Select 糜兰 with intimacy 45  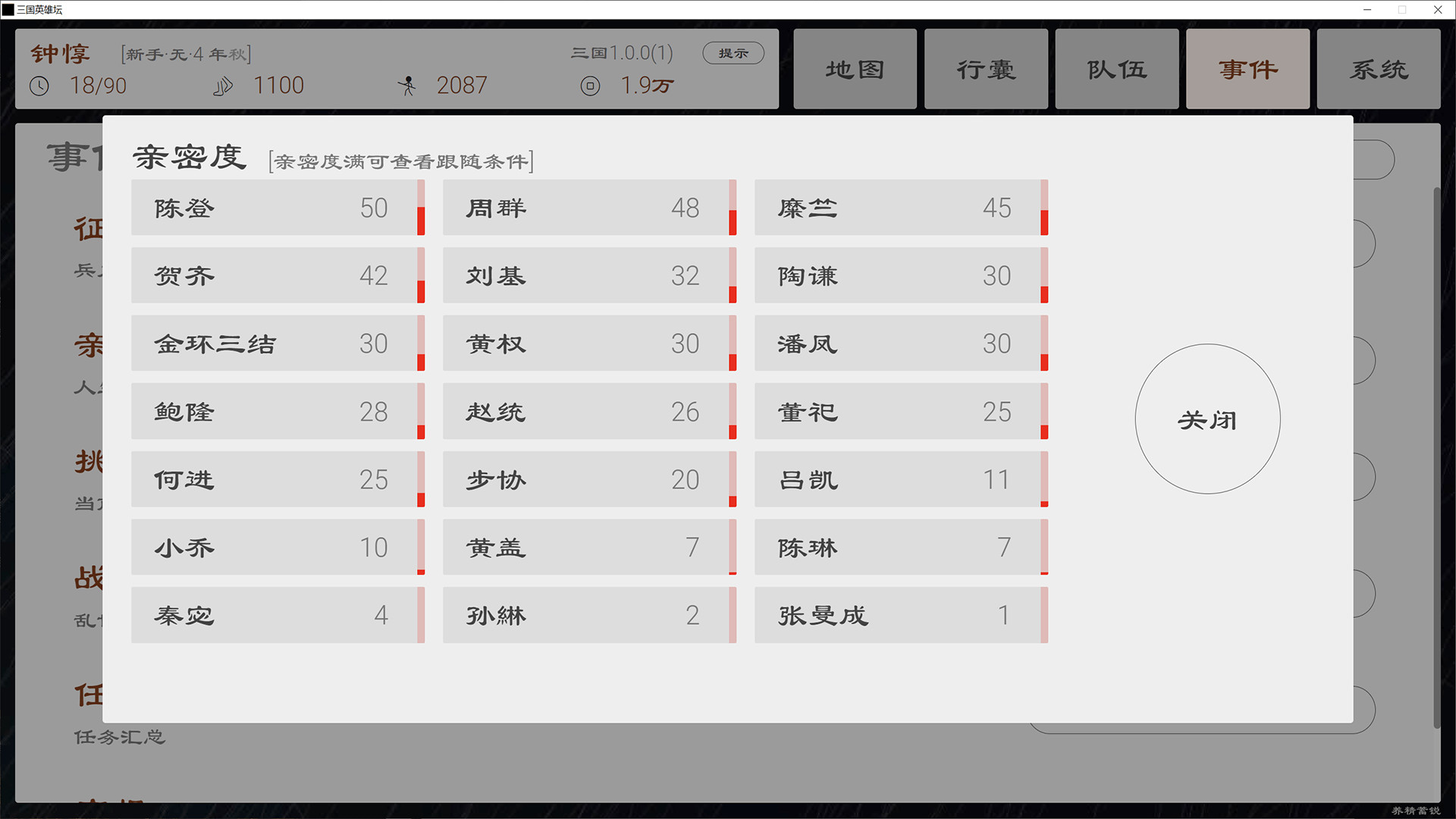click(901, 208)
